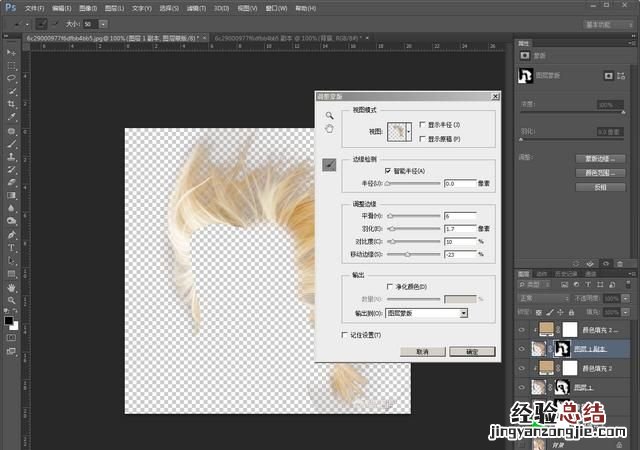
Task: Select the Blur tool
Action: pos(11,208)
